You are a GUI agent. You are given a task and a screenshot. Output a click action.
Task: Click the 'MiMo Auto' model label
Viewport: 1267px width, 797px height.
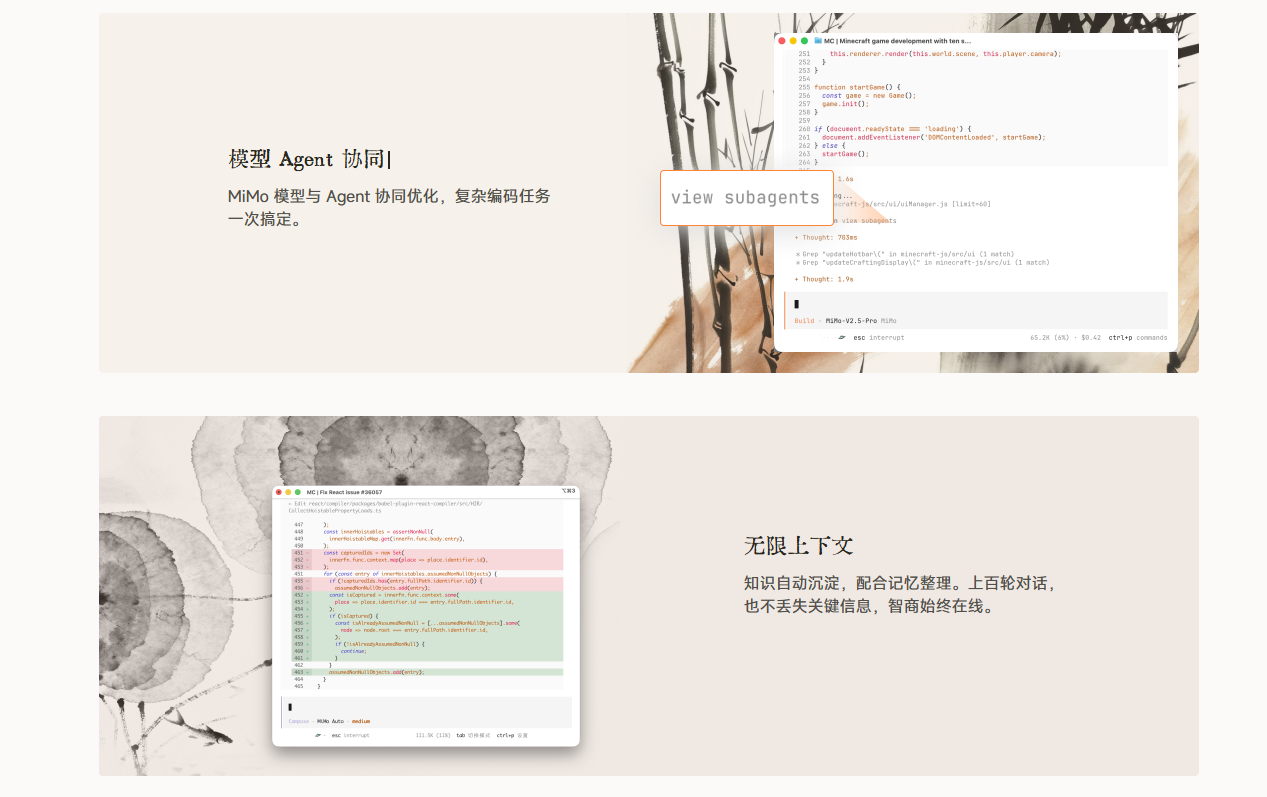(x=331, y=721)
